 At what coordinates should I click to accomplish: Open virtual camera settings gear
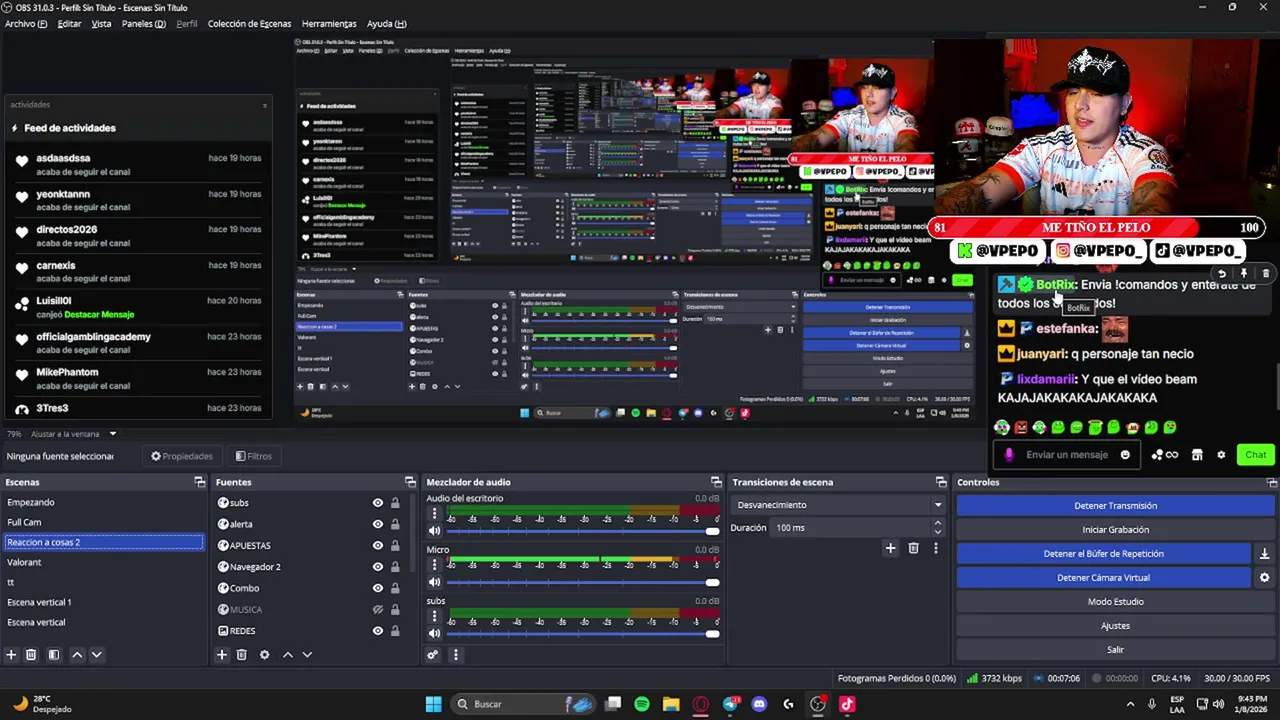(x=1264, y=578)
